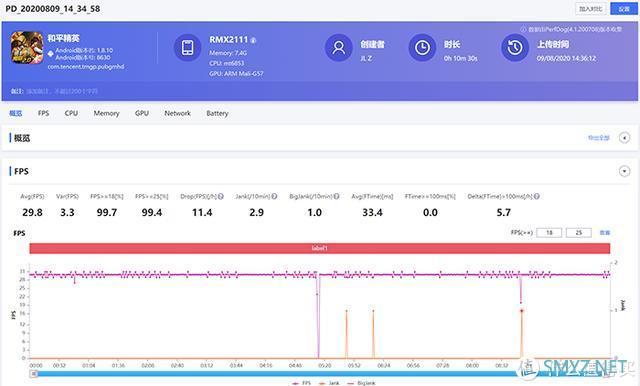Click the Jank value 2.9
640x386 pixels.
click(256, 213)
